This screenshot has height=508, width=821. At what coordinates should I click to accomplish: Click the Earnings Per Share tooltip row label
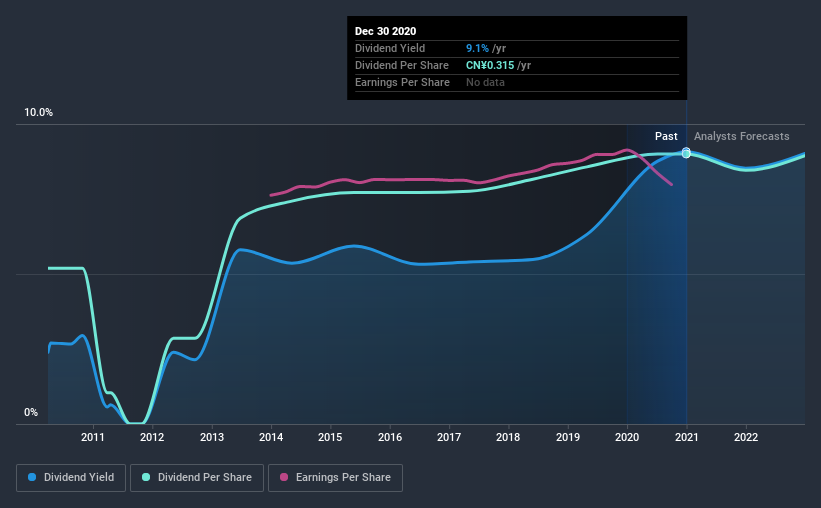402,82
